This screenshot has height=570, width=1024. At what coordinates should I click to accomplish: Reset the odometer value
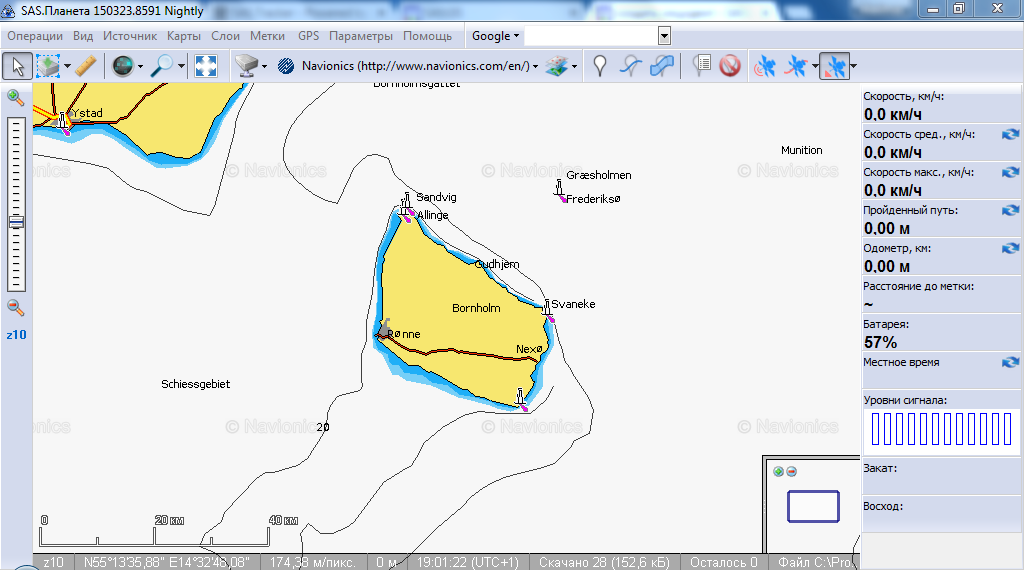pyautogui.click(x=1010, y=248)
